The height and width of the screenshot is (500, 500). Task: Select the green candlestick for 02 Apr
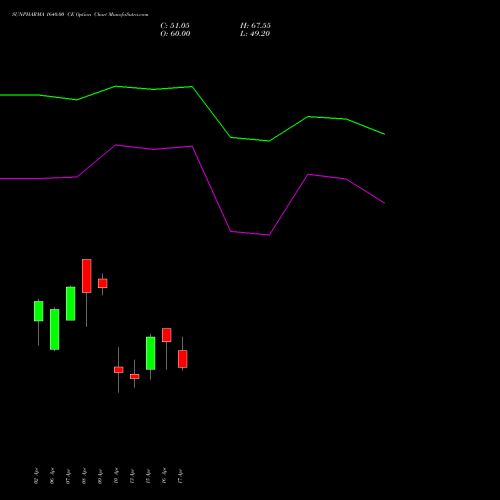(x=39, y=311)
